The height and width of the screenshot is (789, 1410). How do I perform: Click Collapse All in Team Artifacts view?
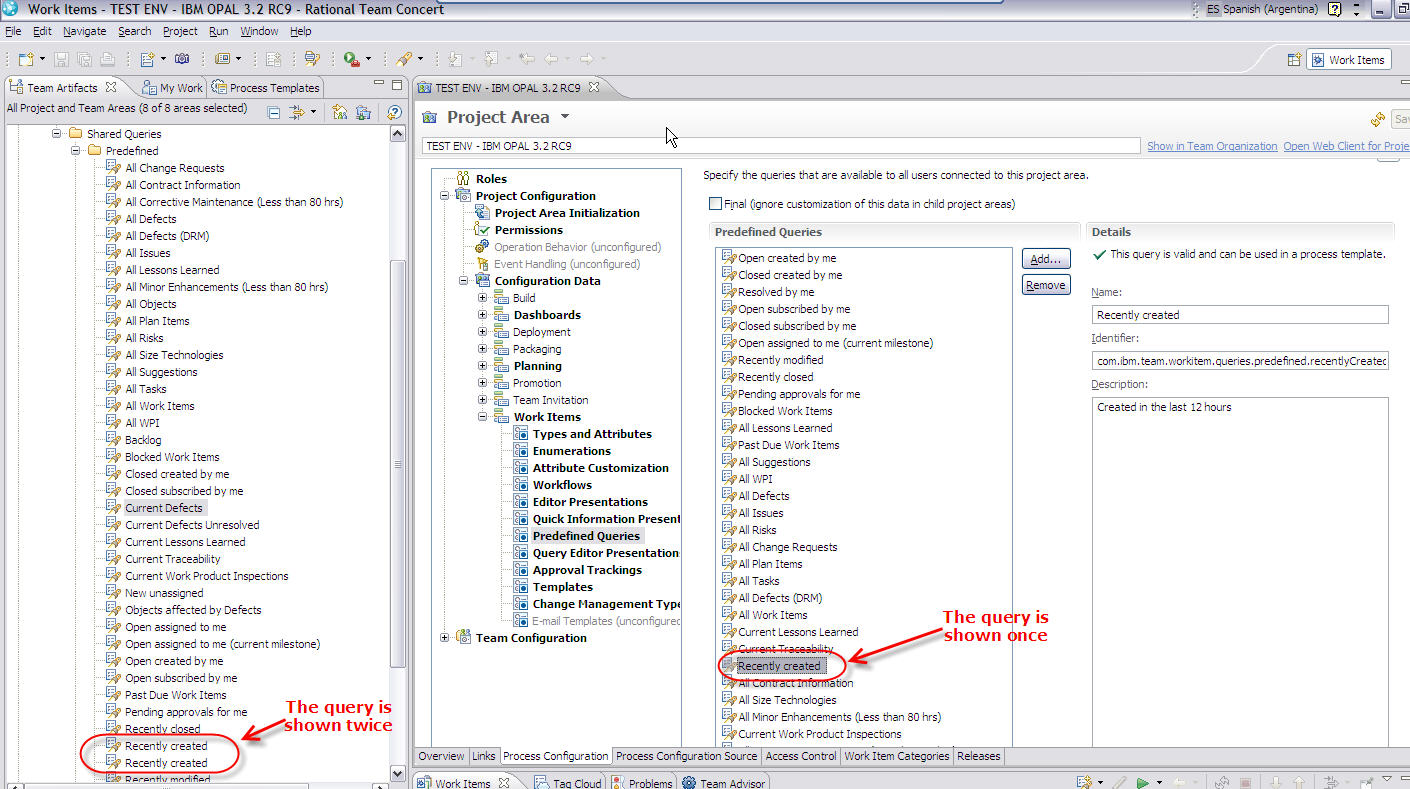(x=274, y=113)
